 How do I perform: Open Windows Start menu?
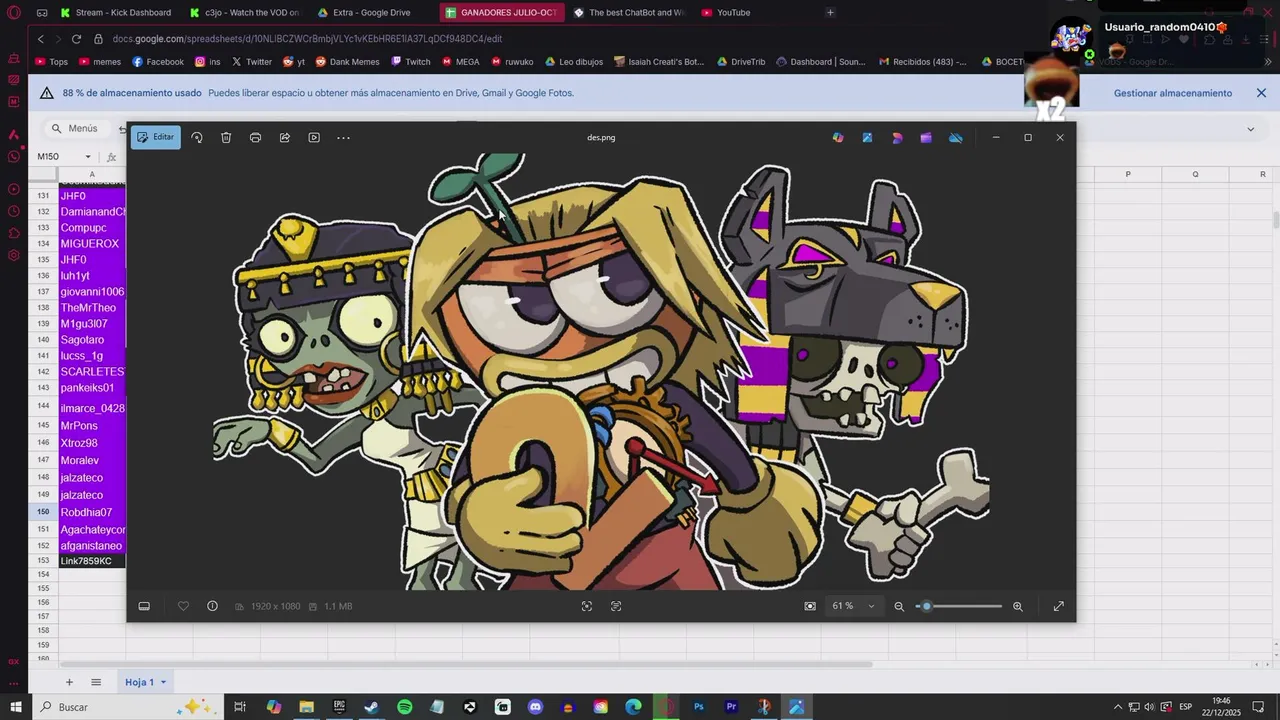pyautogui.click(x=15, y=707)
